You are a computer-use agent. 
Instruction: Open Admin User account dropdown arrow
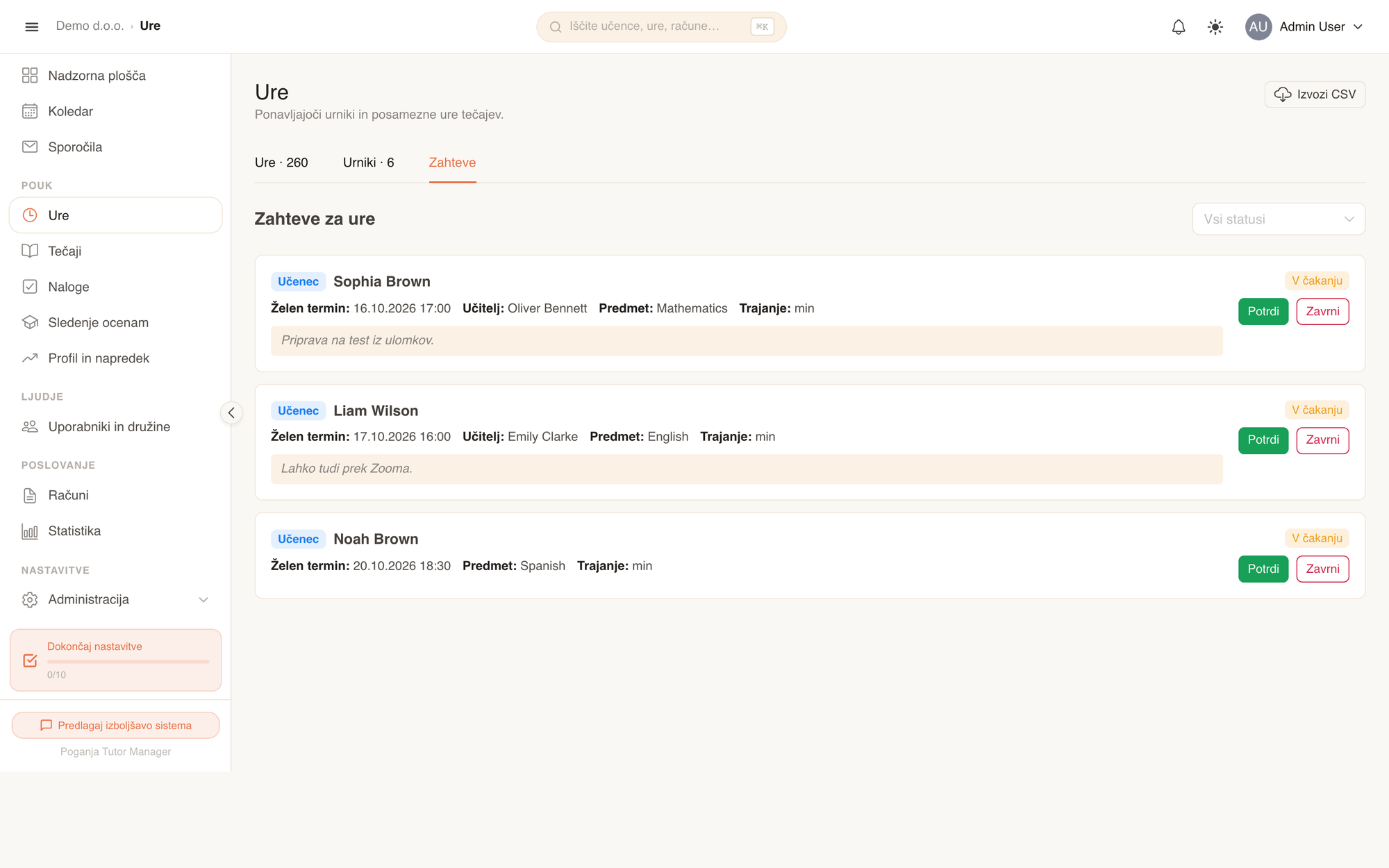[1358, 26]
